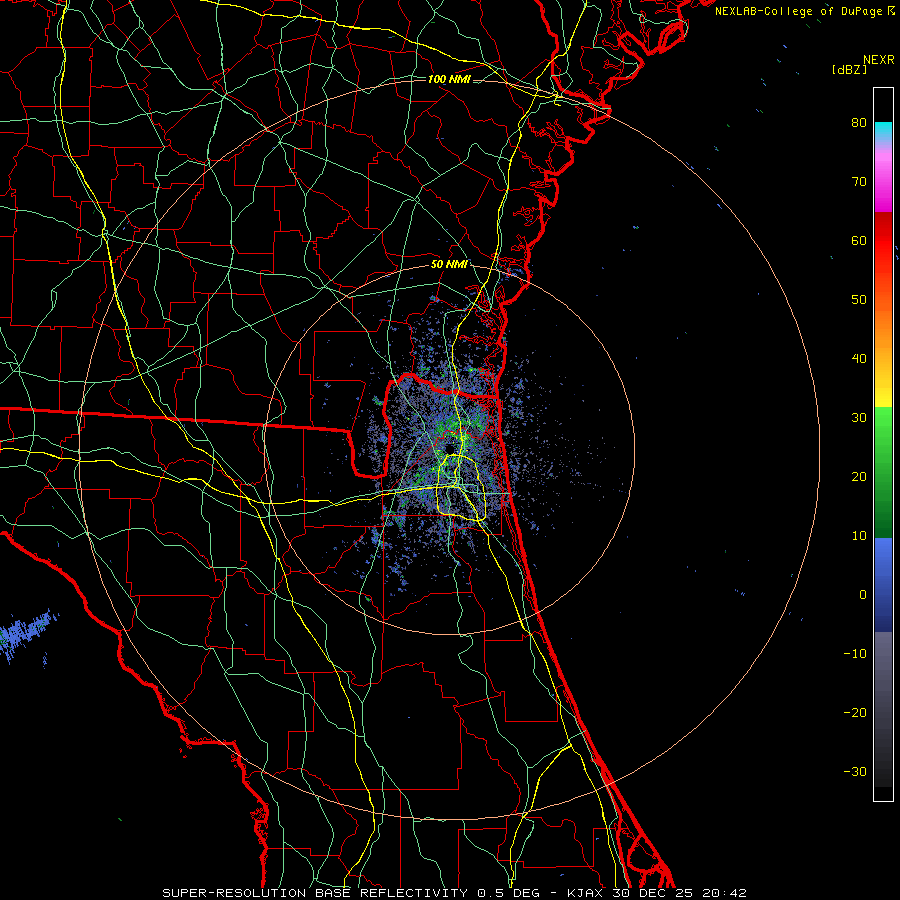
Task: Click the 10 value on the dBZ scale
Action: [x=859, y=536]
